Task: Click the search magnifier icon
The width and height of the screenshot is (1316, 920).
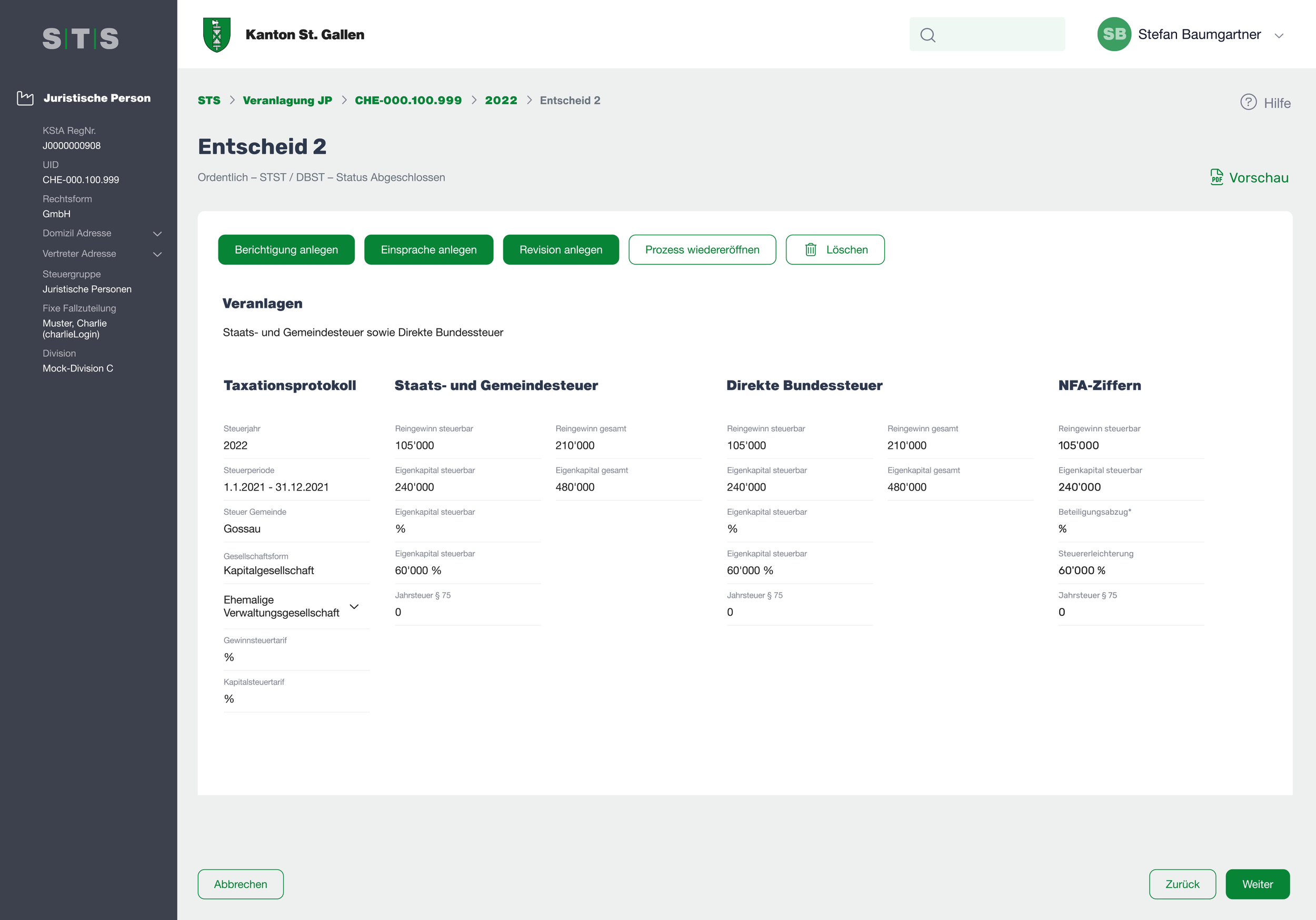Action: click(x=928, y=35)
